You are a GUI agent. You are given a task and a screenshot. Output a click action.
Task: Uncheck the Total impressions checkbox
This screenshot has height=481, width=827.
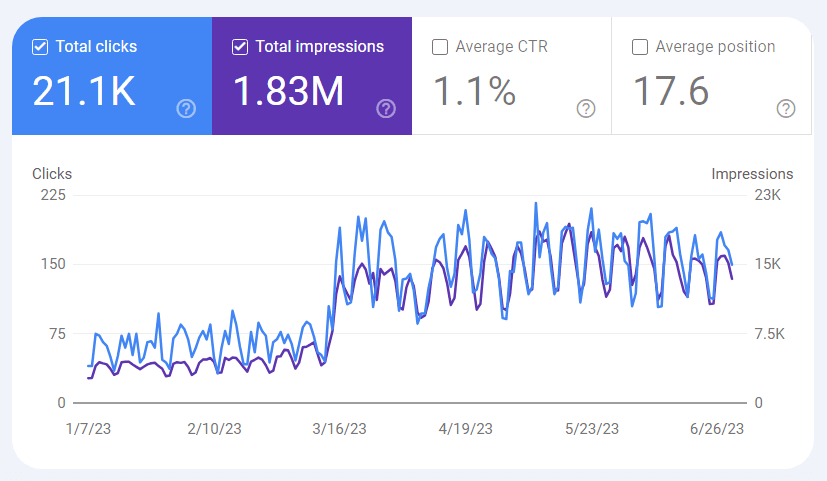[240, 47]
